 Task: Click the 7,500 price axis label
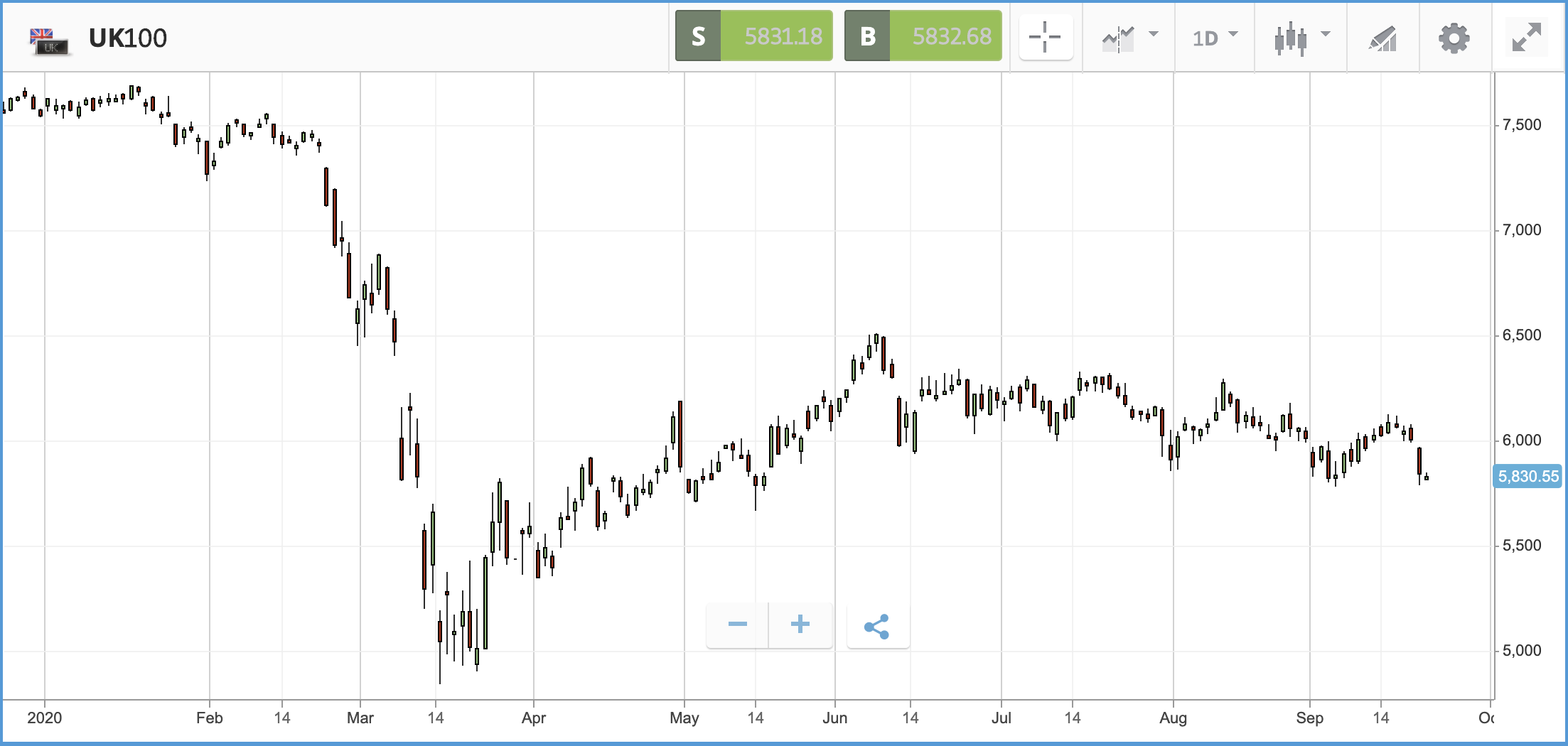[1522, 125]
